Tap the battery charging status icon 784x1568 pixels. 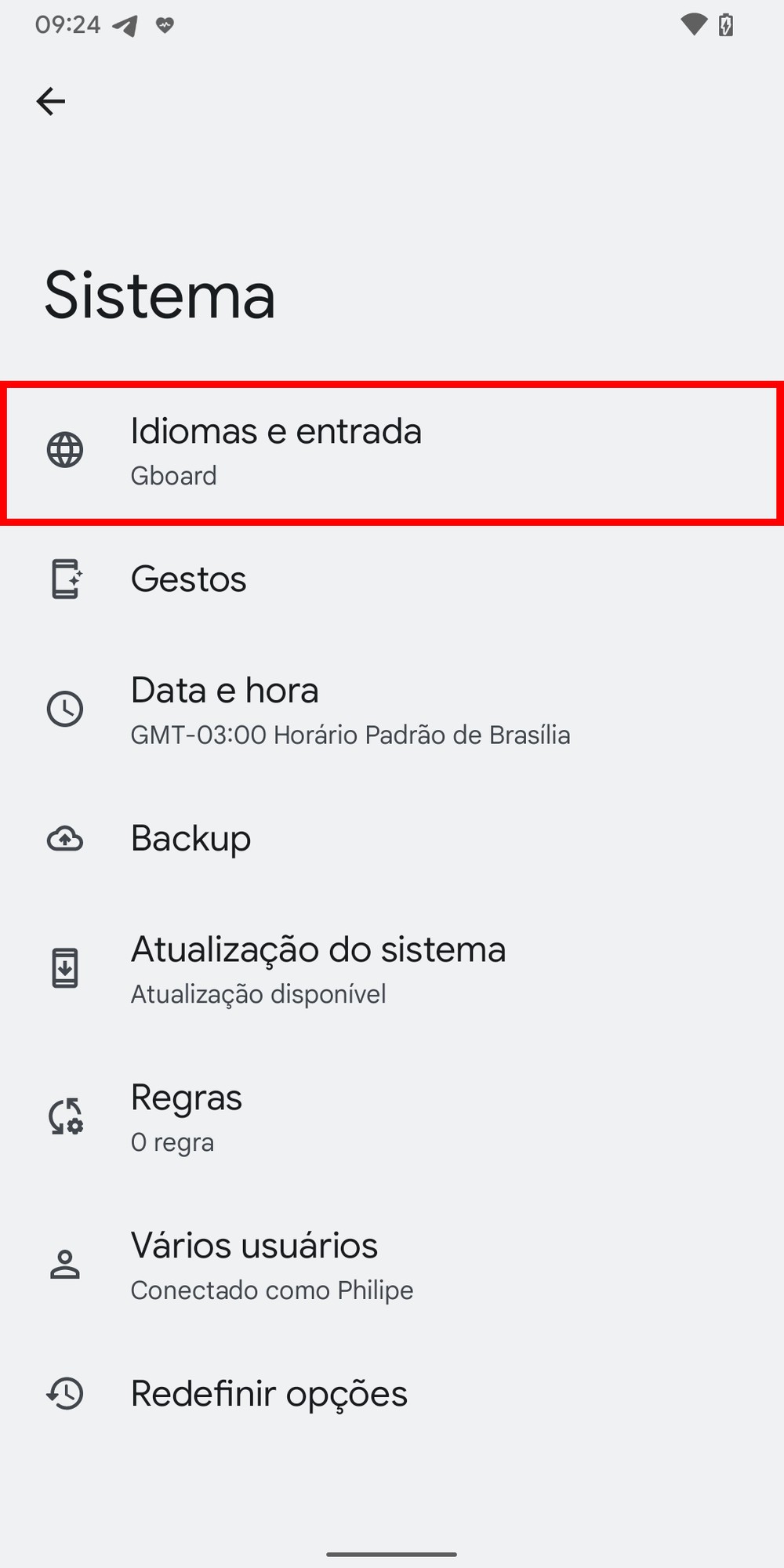point(726,25)
